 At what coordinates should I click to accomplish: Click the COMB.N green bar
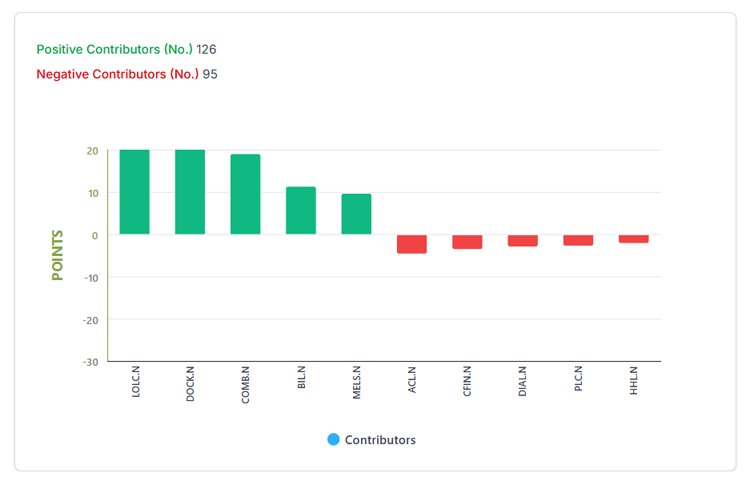click(245, 194)
